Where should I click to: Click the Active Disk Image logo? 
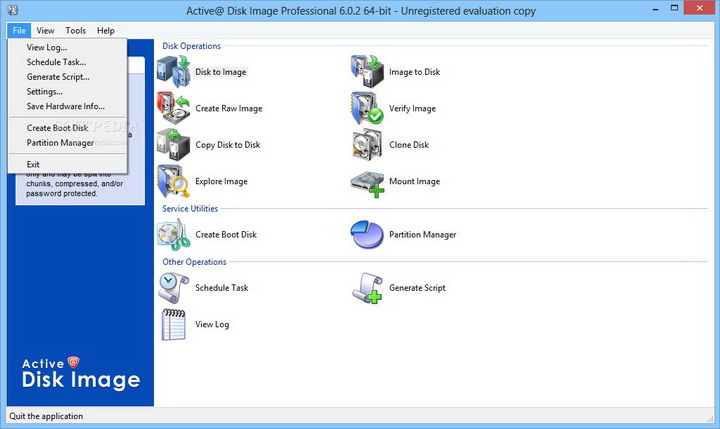point(81,374)
